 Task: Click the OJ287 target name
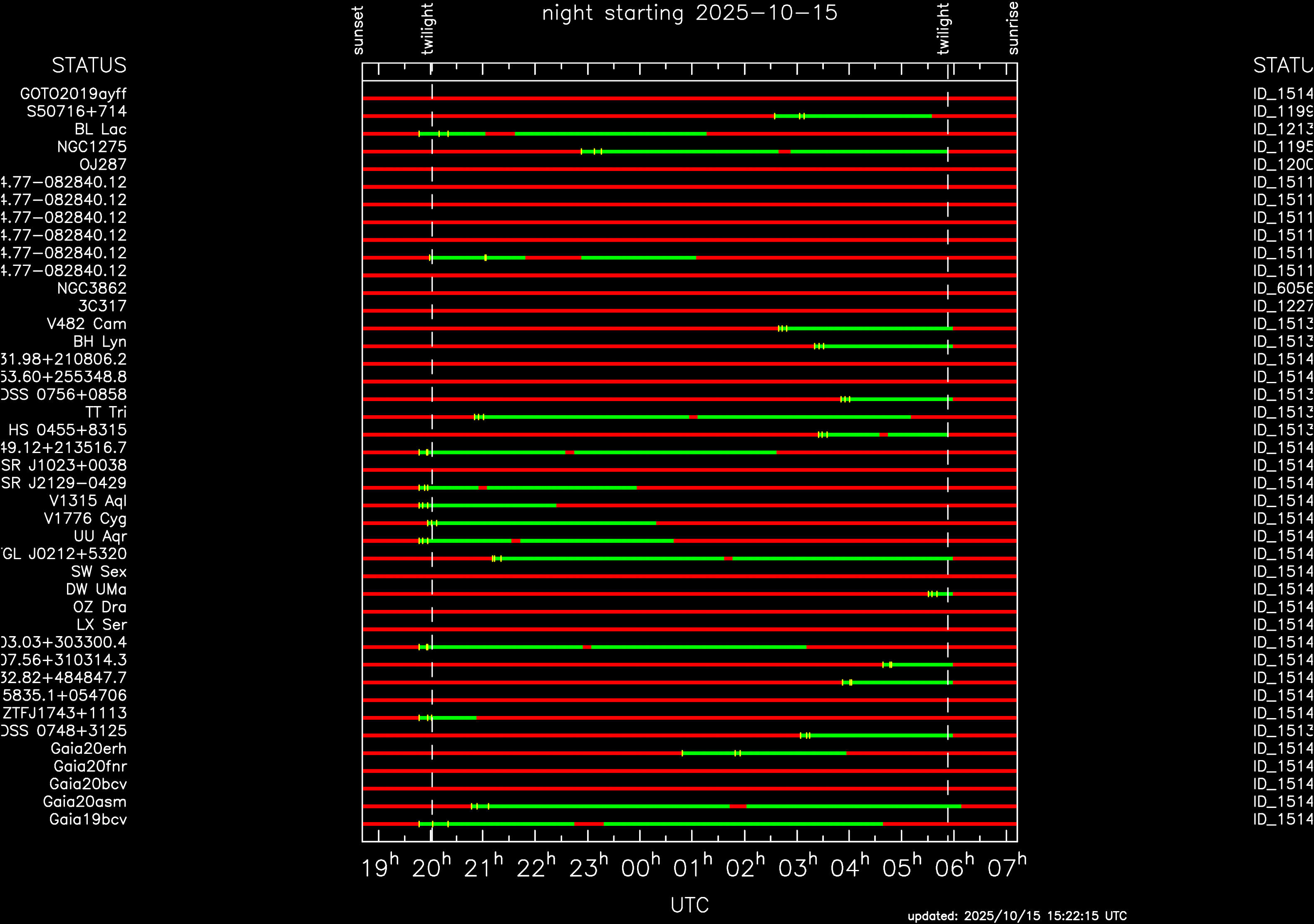pyautogui.click(x=102, y=165)
